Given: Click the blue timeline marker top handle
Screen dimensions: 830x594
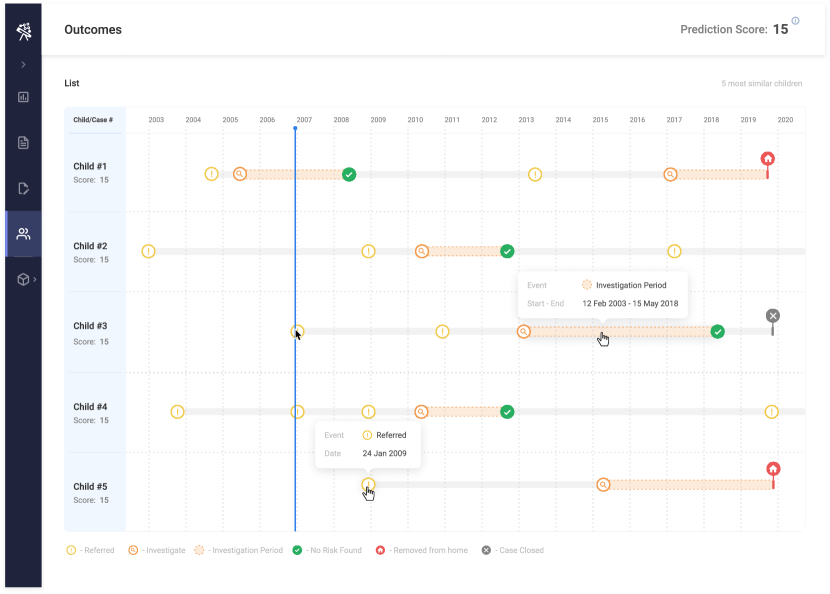Looking at the screenshot, I should 295,128.
